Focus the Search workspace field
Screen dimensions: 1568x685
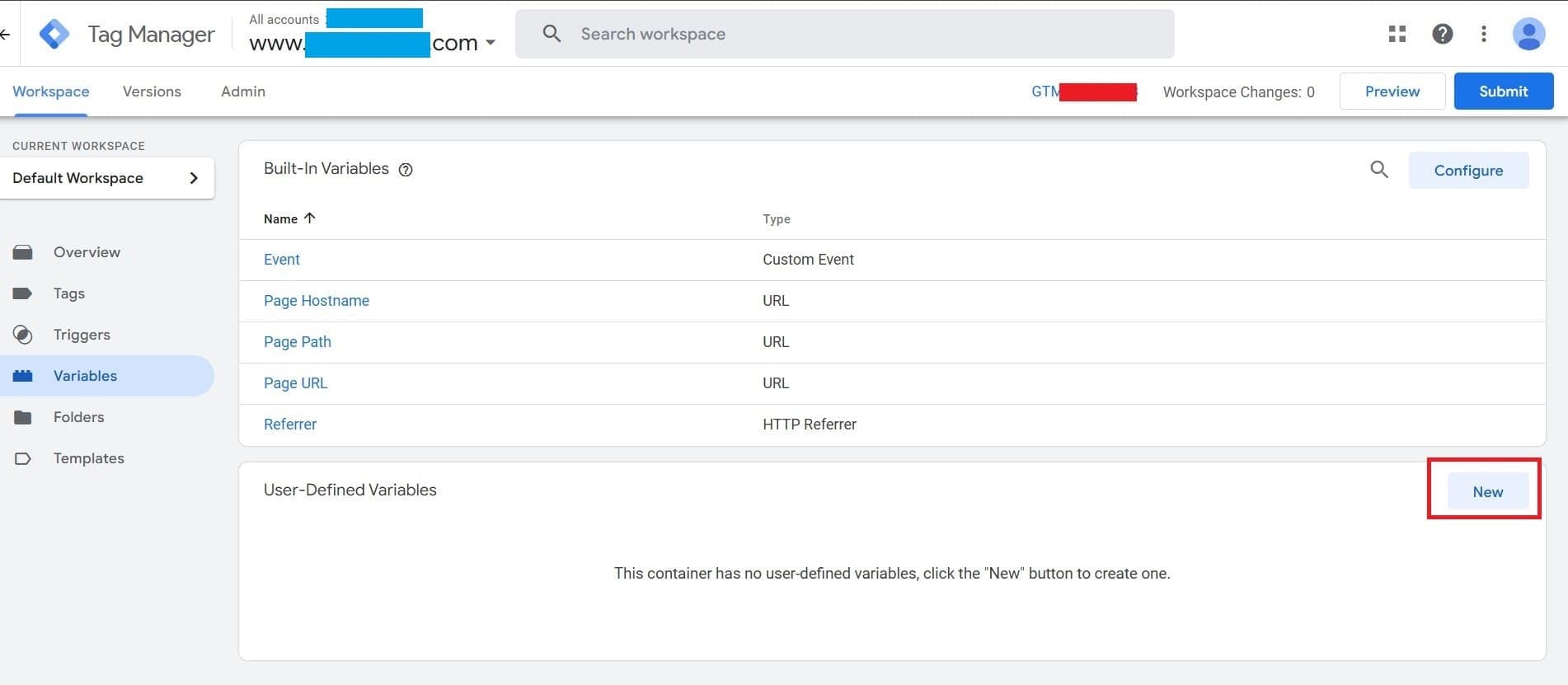pyautogui.click(x=845, y=34)
